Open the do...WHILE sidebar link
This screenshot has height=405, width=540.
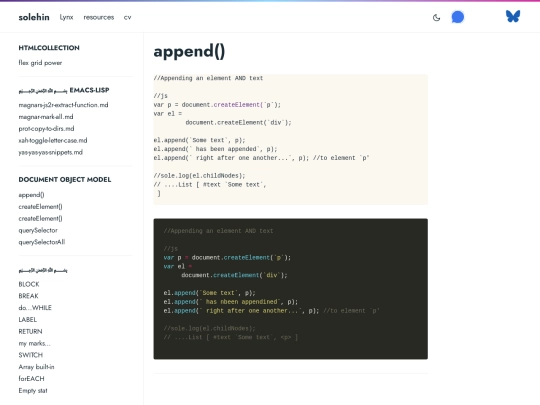point(35,308)
